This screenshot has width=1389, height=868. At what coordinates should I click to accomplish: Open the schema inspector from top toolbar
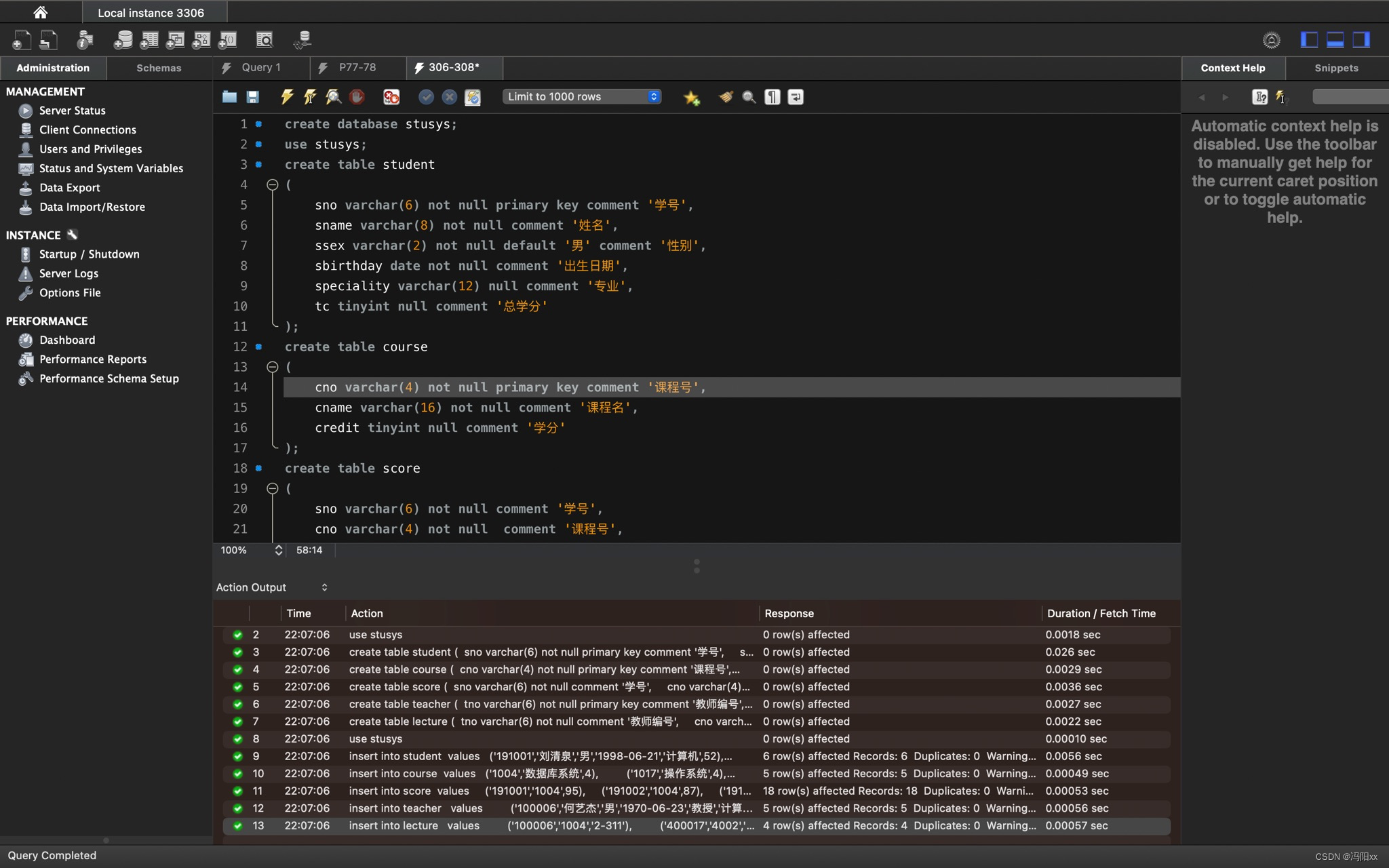pos(85,40)
